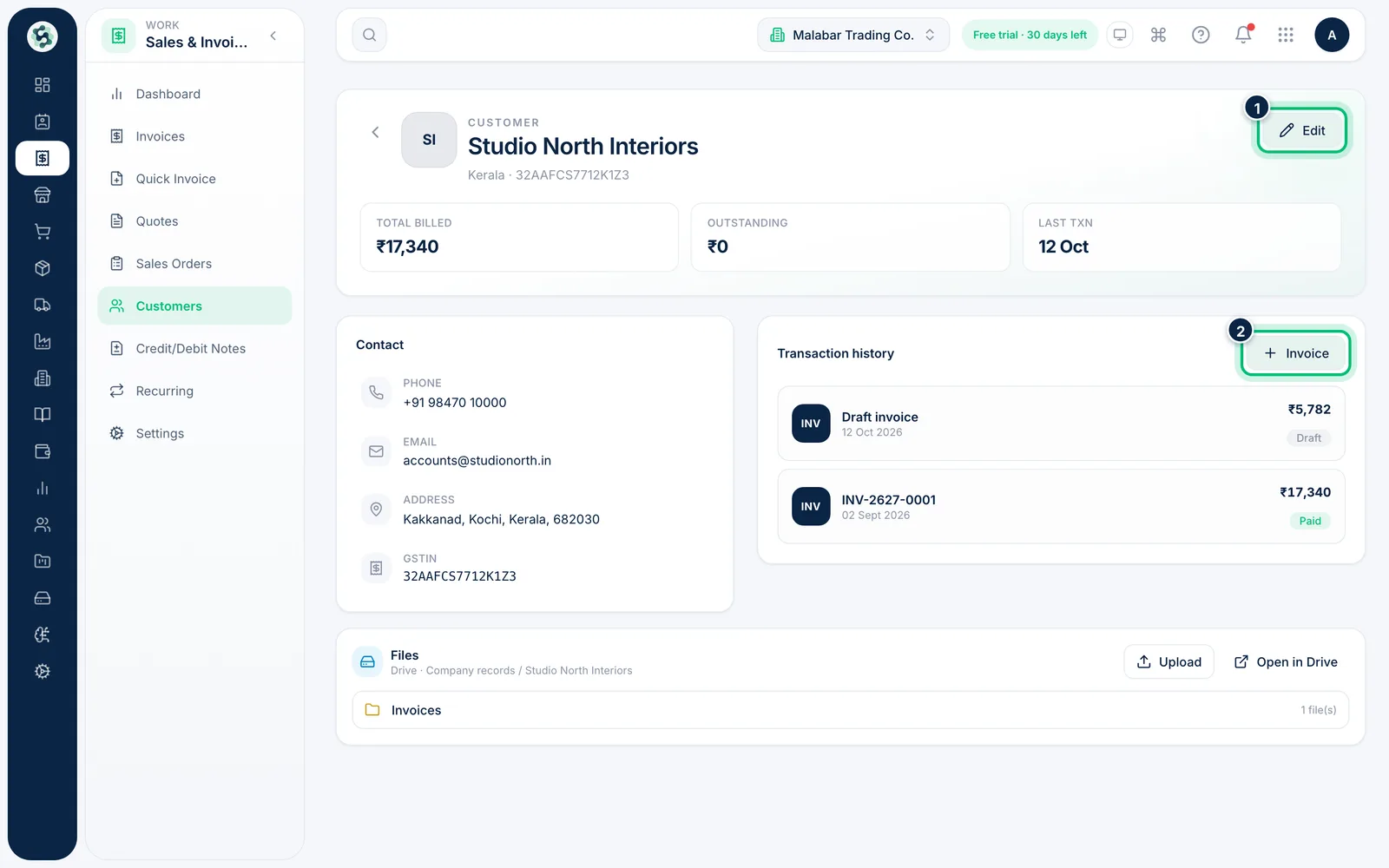The image size is (1389, 868).
Task: Select Recurring in the sidebar
Action: (194, 391)
